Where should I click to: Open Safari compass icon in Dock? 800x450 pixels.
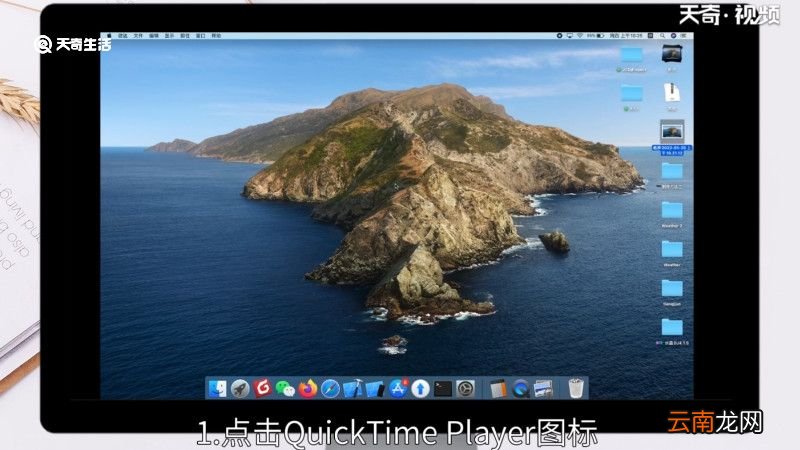pyautogui.click(x=330, y=389)
